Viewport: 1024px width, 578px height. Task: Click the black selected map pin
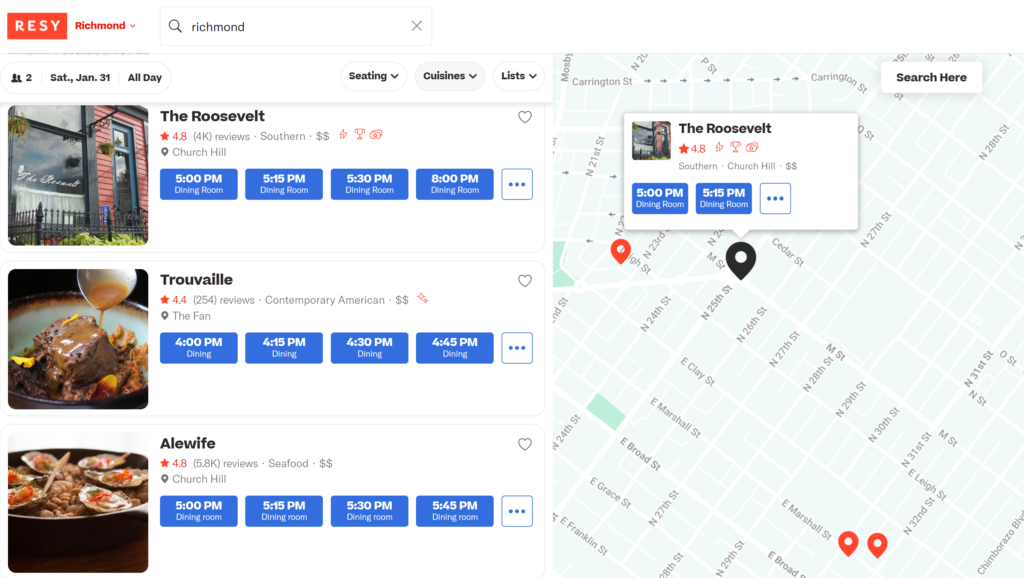pos(741,258)
